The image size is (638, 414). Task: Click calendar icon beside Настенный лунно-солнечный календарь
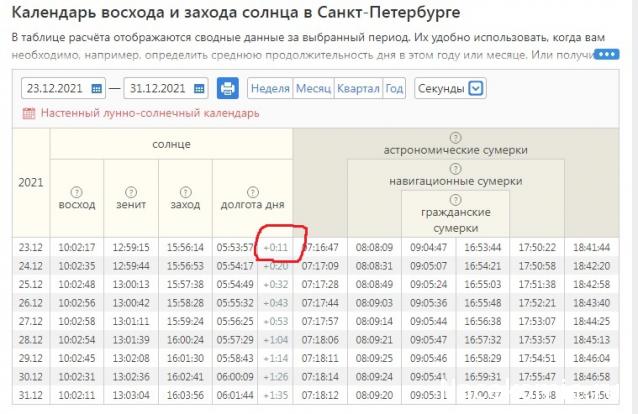click(x=28, y=114)
